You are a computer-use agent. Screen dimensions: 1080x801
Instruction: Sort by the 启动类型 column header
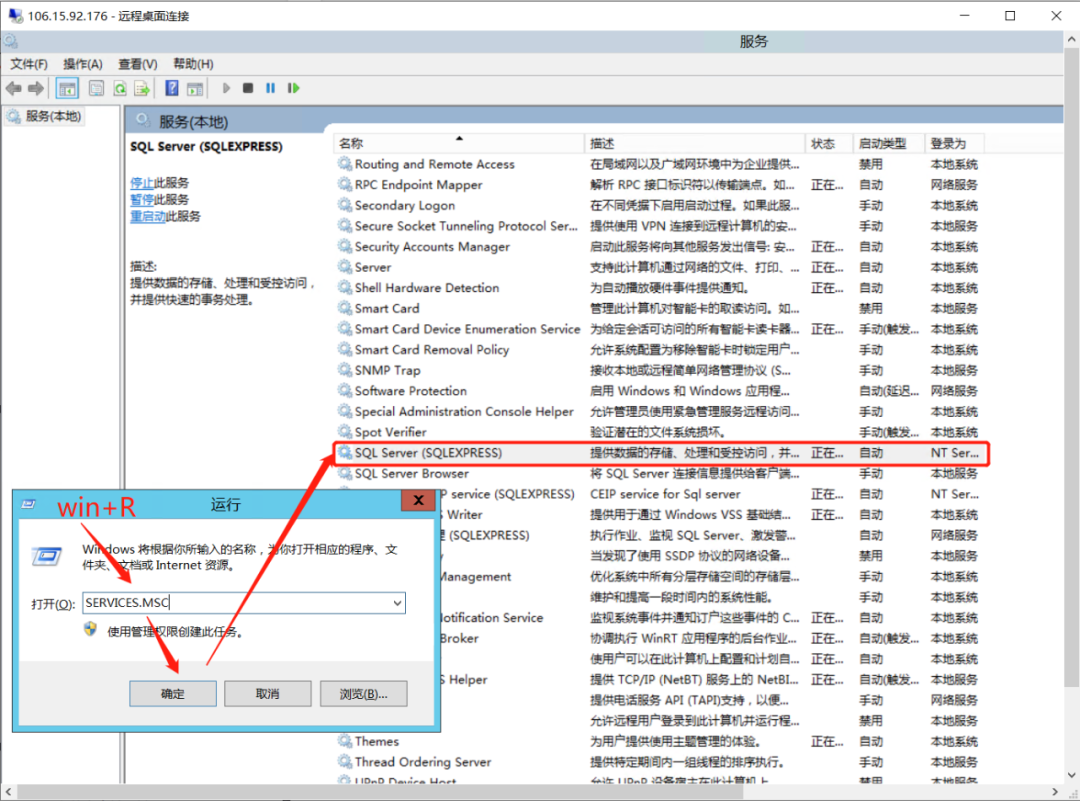(889, 143)
